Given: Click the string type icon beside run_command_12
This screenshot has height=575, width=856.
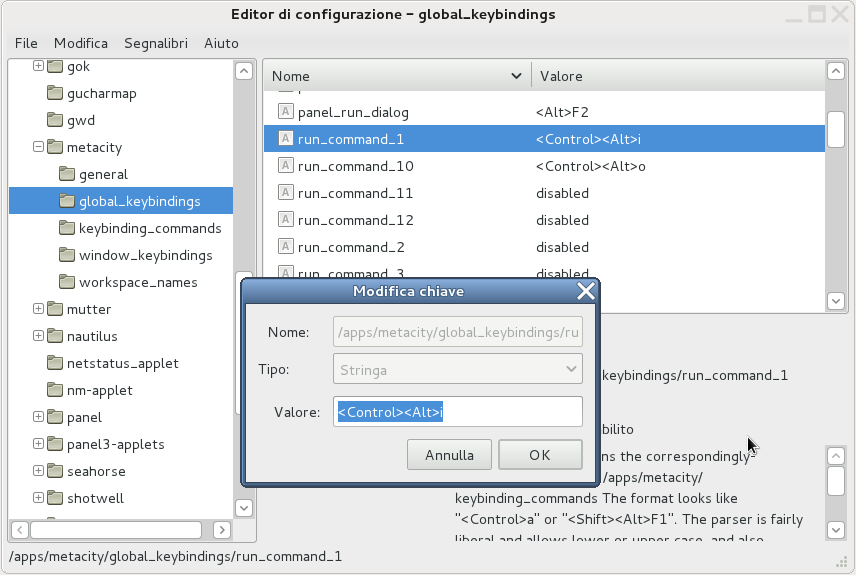Looking at the screenshot, I should pyautogui.click(x=285, y=220).
